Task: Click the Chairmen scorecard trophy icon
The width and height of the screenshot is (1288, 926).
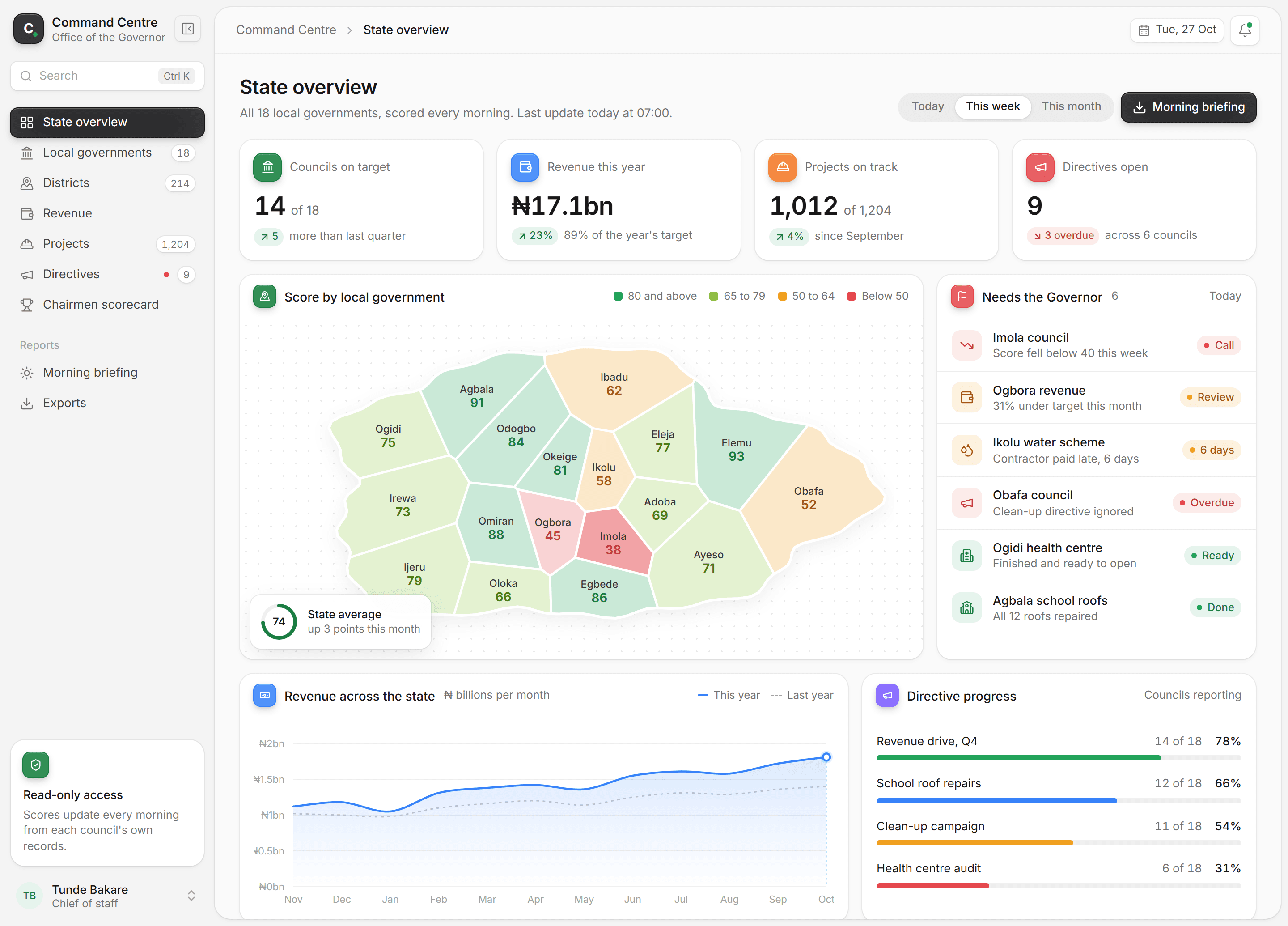Action: click(x=27, y=305)
